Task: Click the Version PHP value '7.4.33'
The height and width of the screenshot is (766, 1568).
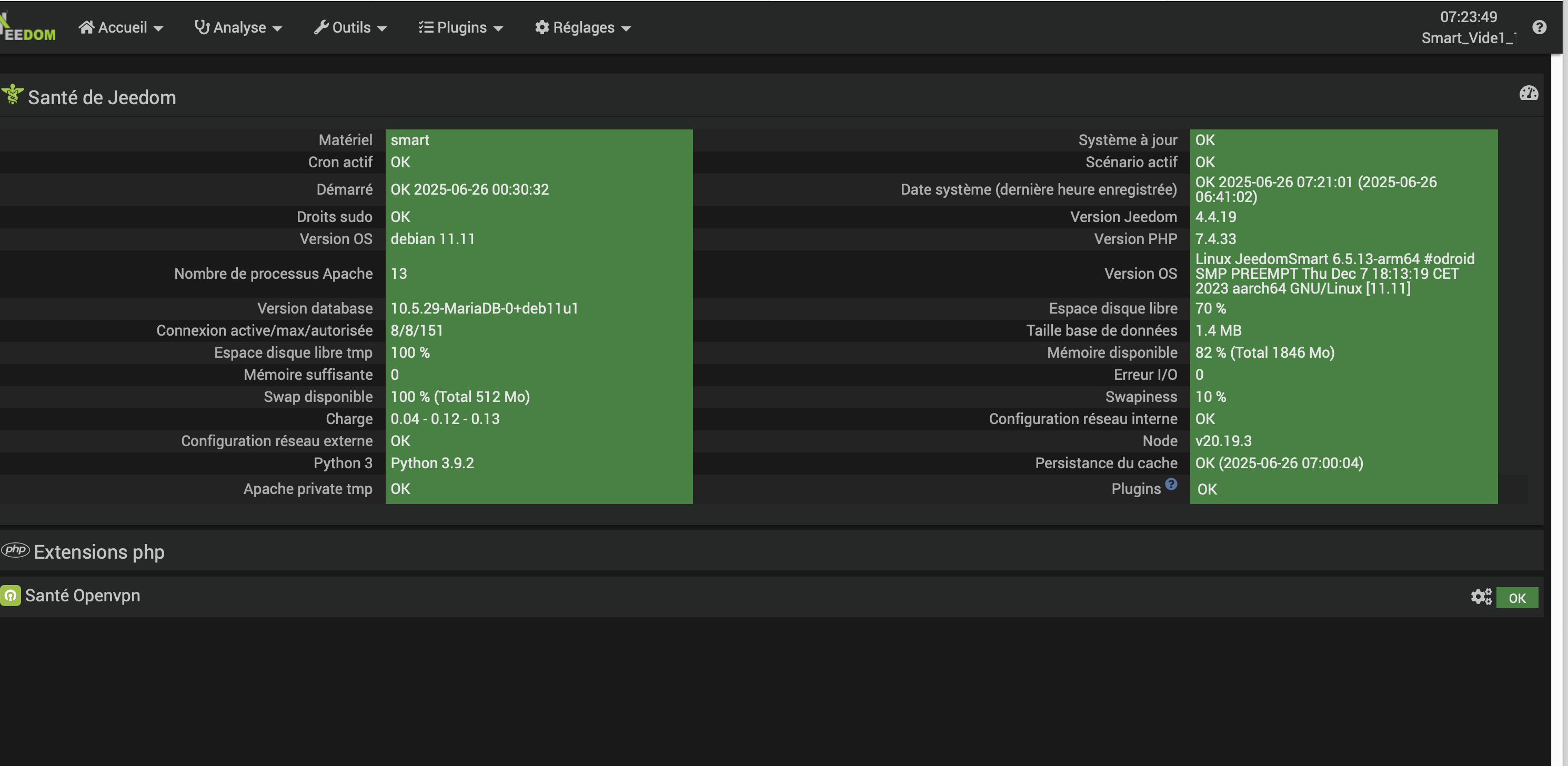Action: (x=1215, y=239)
